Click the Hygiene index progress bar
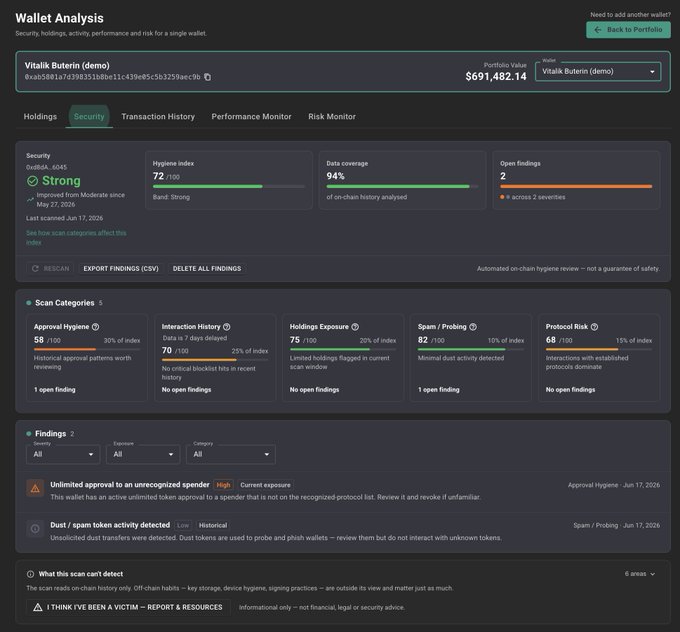This screenshot has height=632, width=680. pos(229,187)
